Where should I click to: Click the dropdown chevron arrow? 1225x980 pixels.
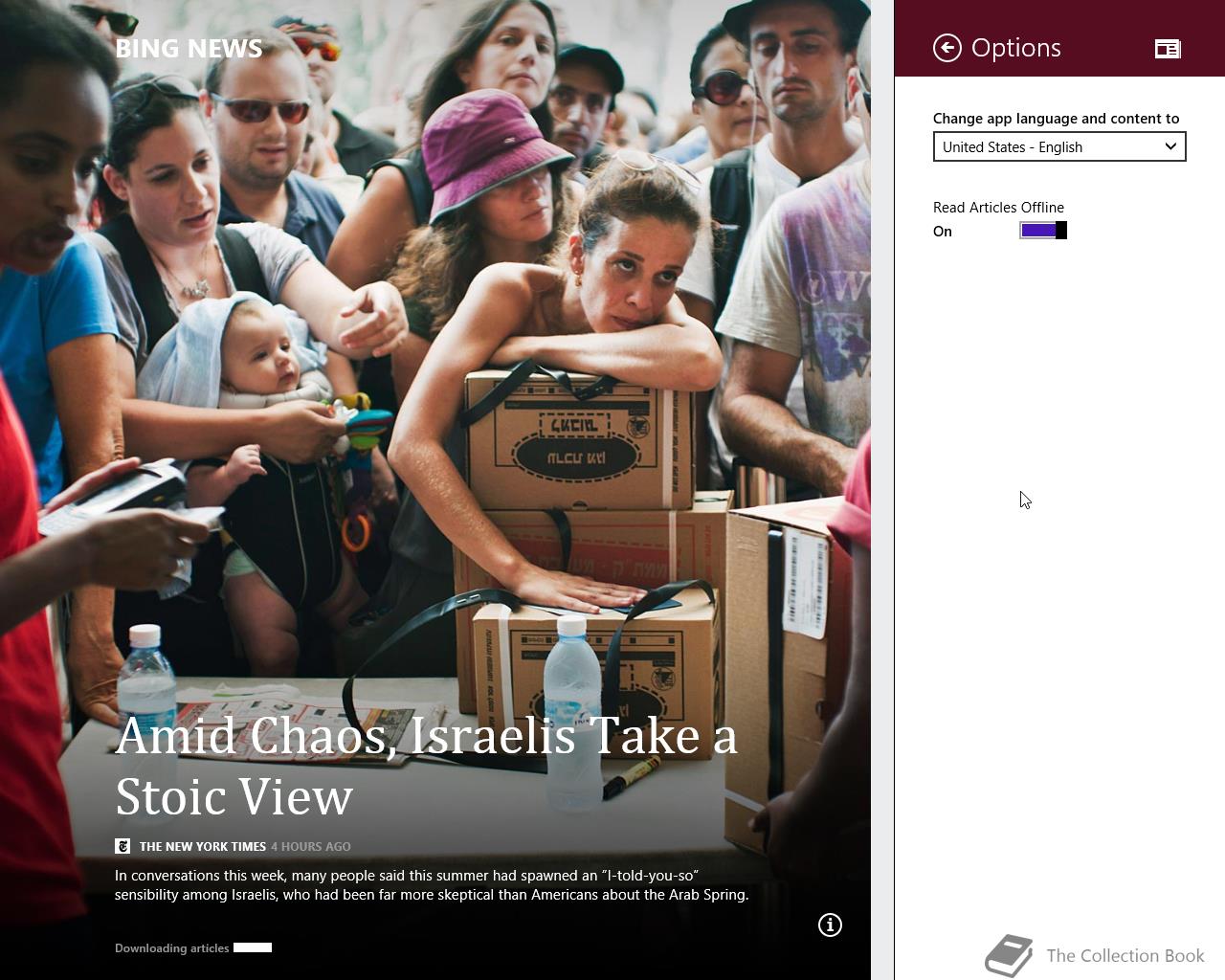(x=1170, y=146)
